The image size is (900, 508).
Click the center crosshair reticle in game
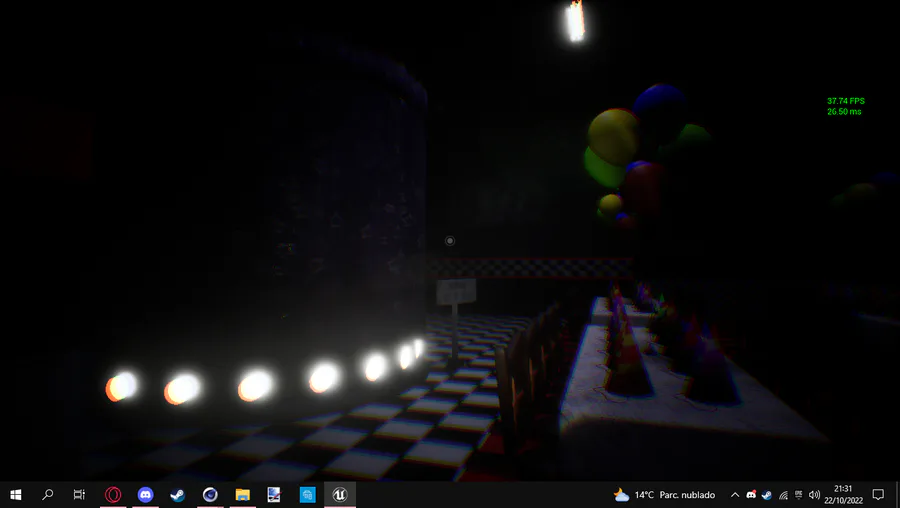[450, 241]
